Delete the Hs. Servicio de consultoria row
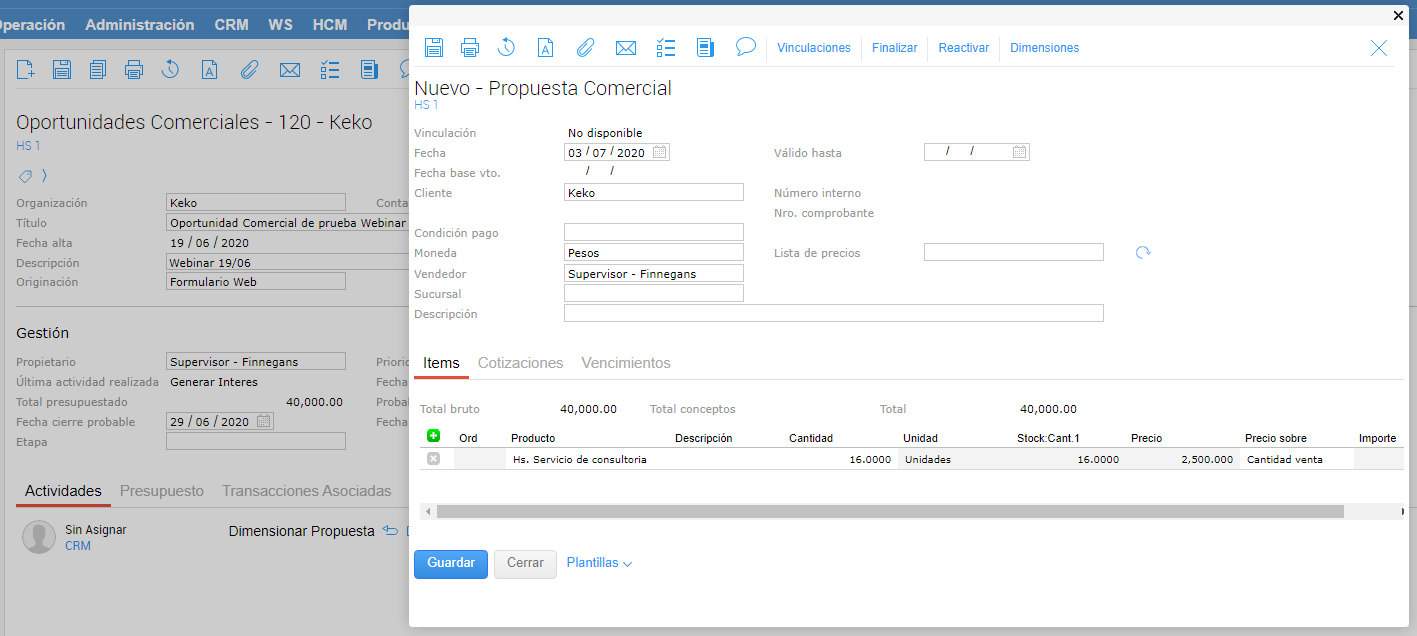 (x=433, y=459)
